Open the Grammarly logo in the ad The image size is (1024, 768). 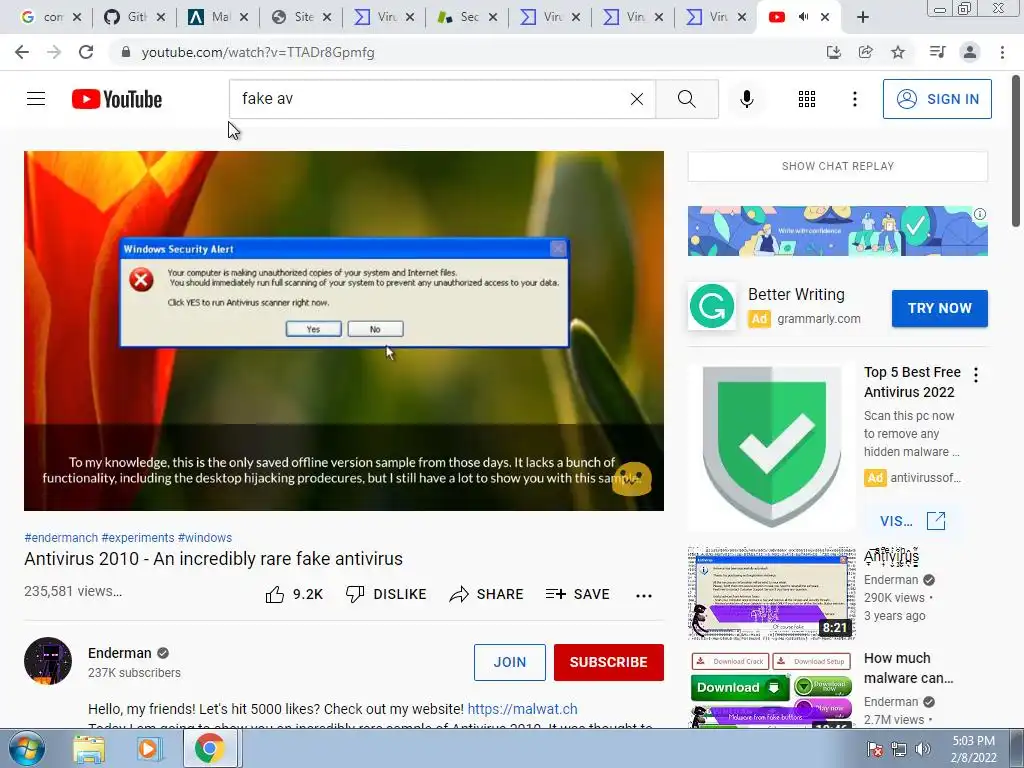click(x=712, y=306)
